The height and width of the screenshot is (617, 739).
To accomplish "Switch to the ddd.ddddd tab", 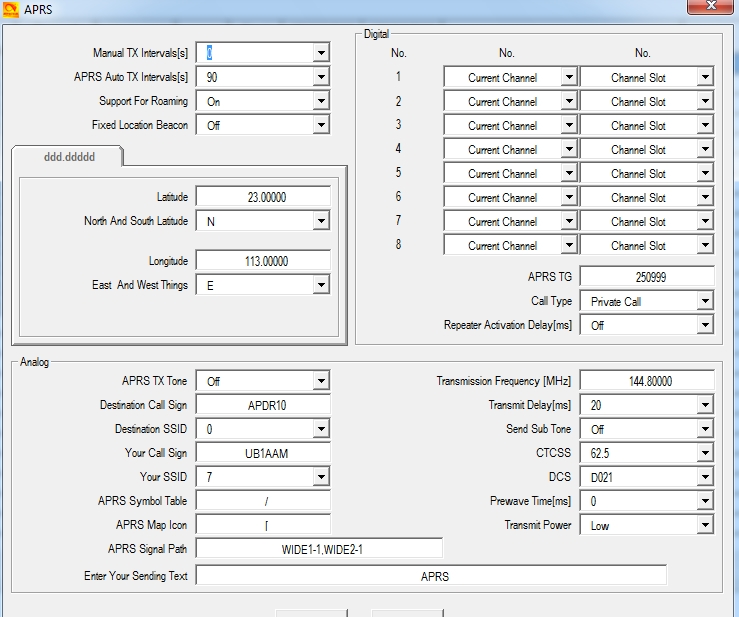I will [x=69, y=156].
